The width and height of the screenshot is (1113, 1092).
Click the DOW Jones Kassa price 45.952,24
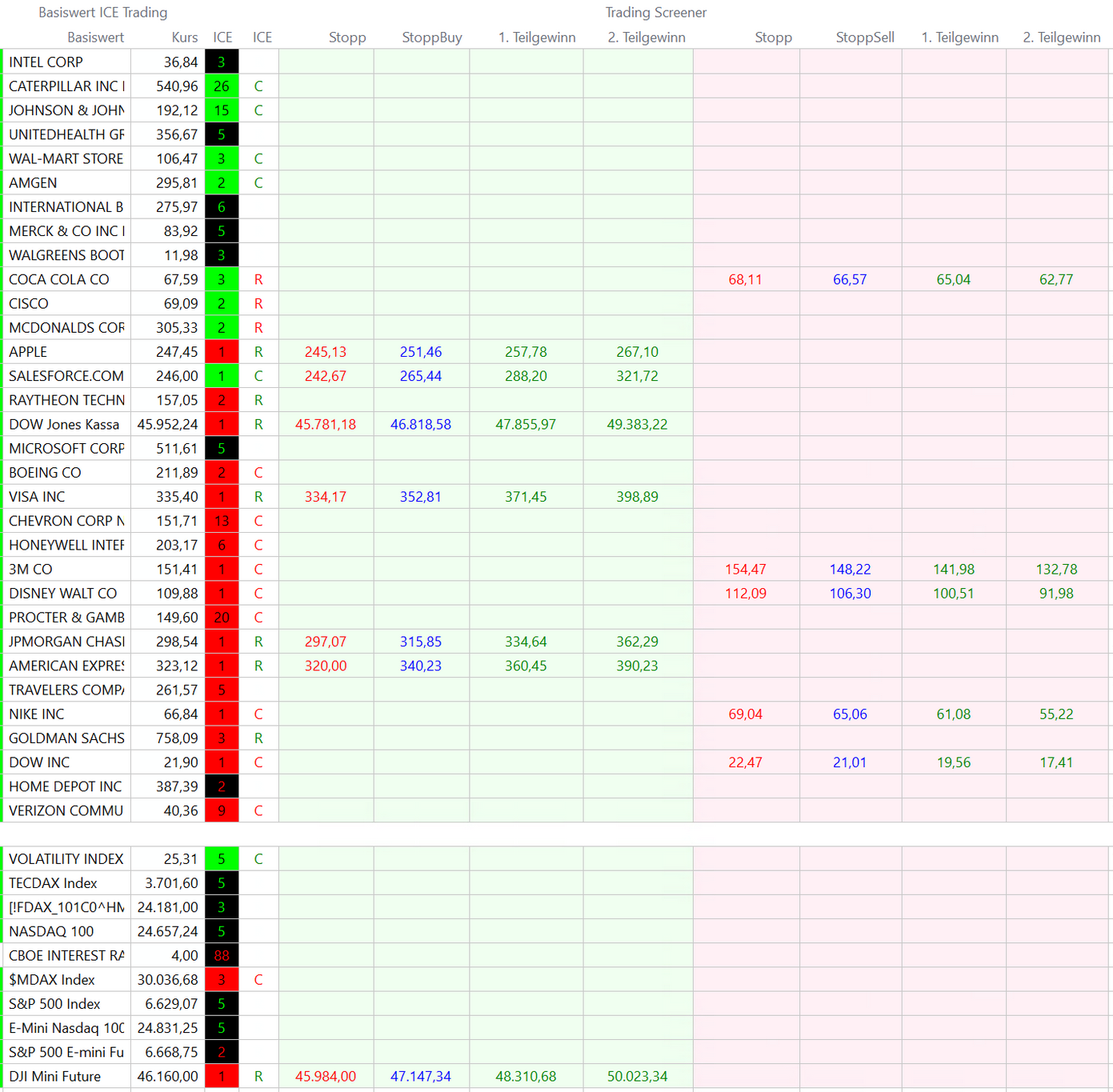167,425
